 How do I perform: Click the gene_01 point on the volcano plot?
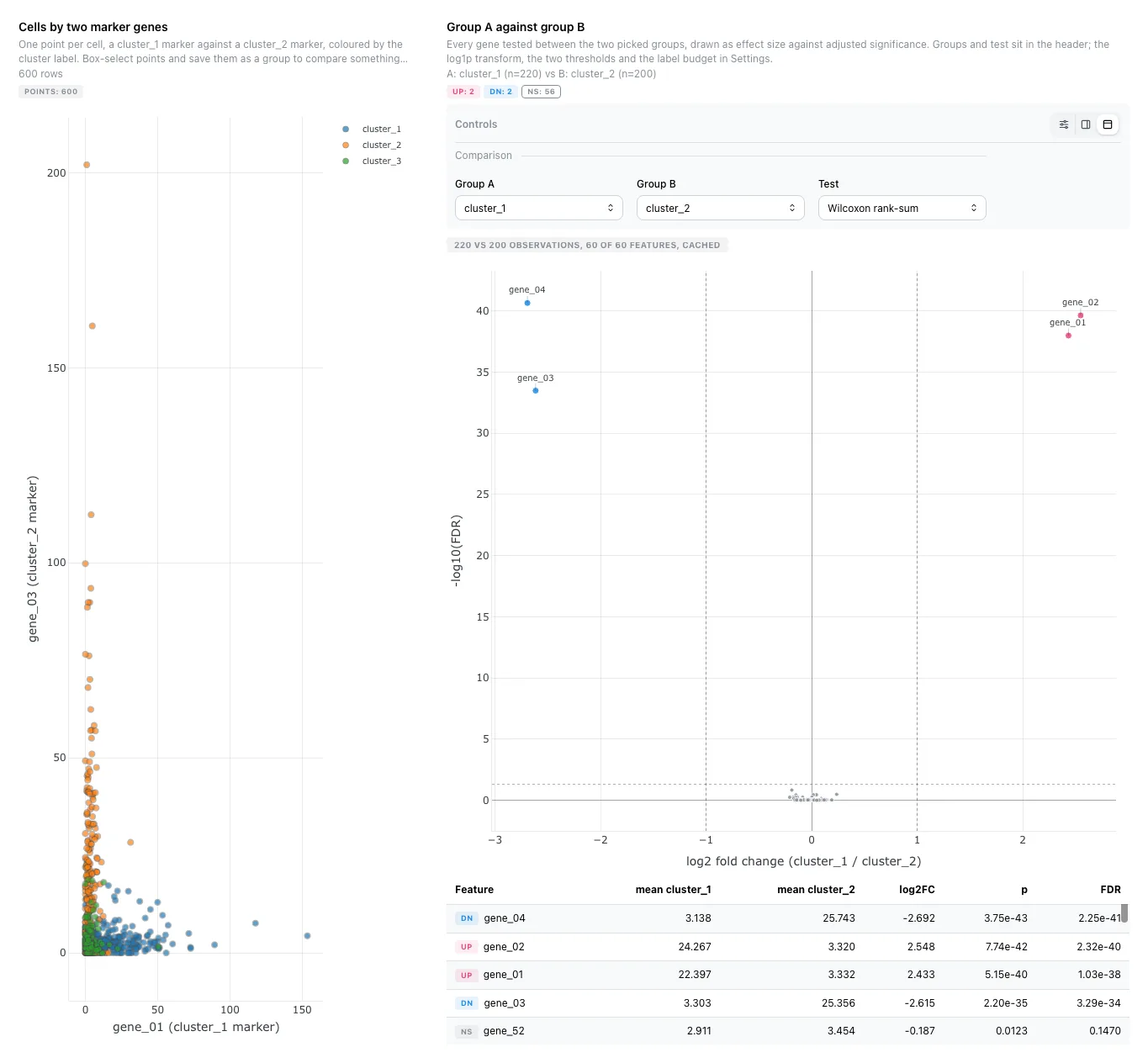1068,336
